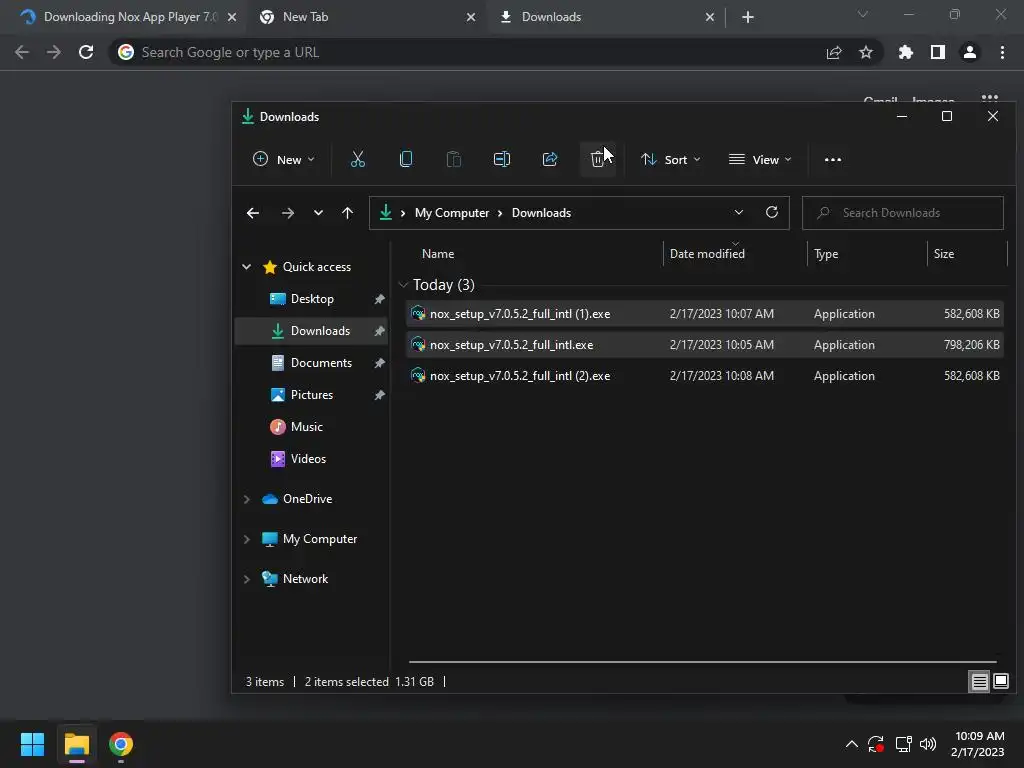
Task: Open the Chrome profile avatar
Action: [970, 52]
